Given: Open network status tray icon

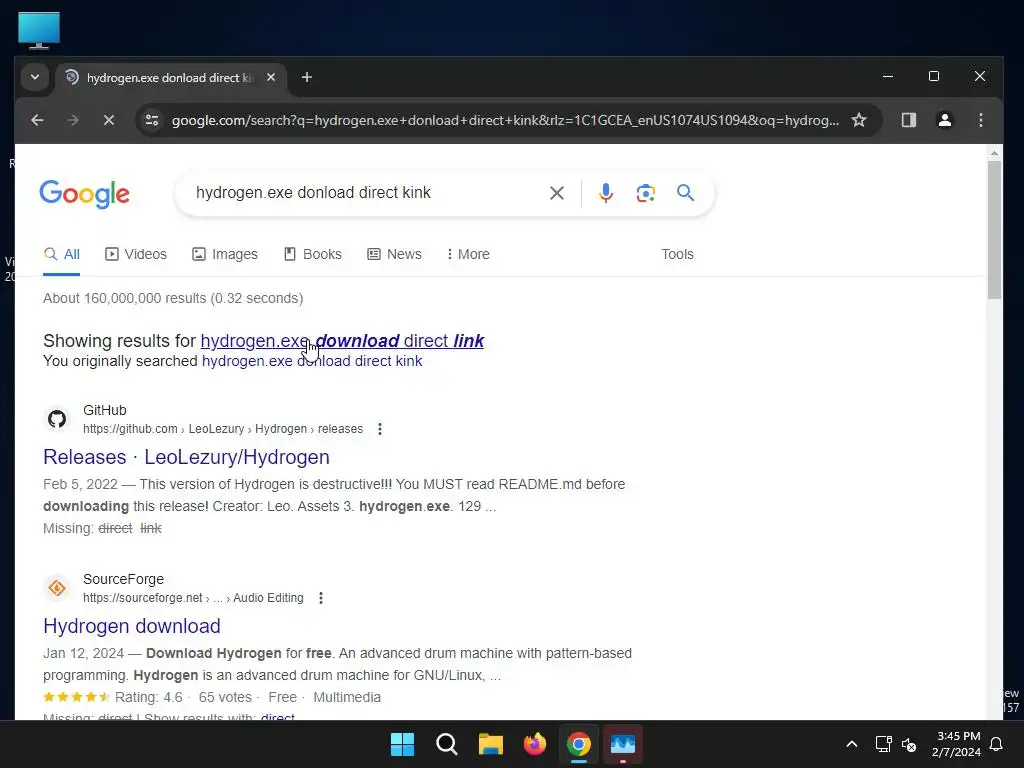Looking at the screenshot, I should coord(883,744).
